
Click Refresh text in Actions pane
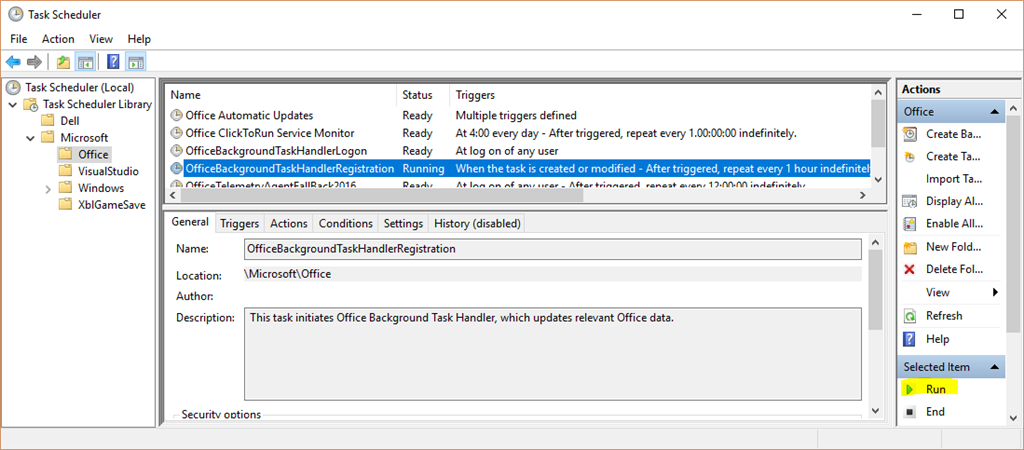pyautogui.click(x=944, y=316)
